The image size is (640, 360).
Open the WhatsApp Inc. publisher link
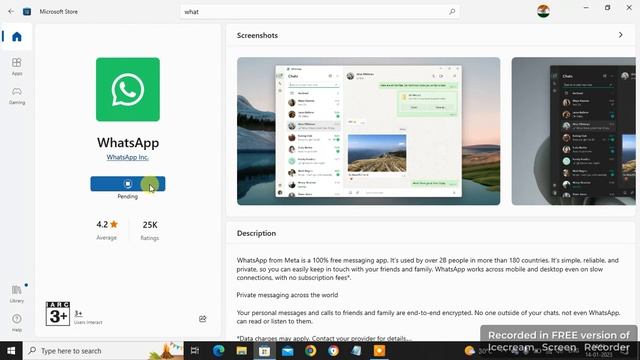click(x=128, y=157)
